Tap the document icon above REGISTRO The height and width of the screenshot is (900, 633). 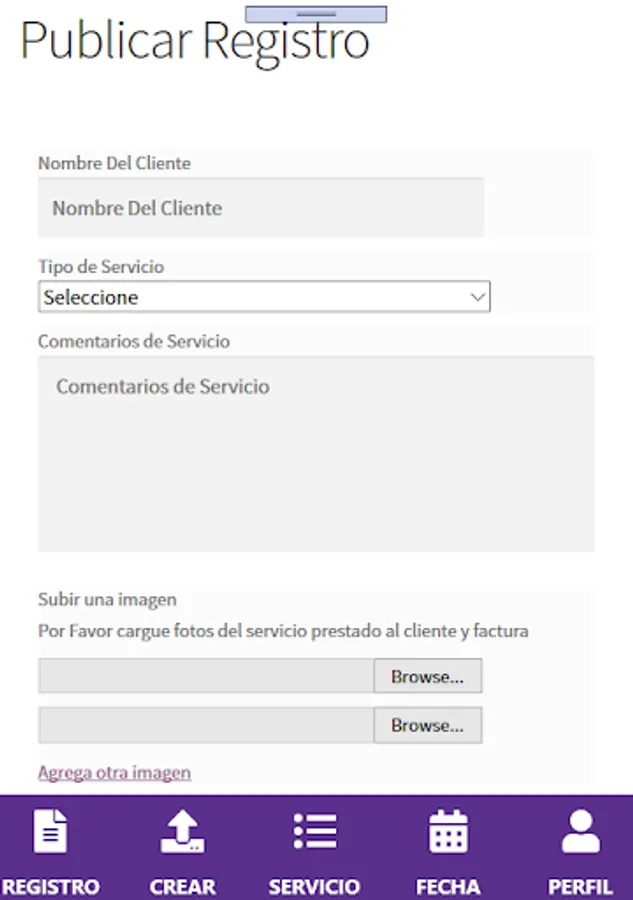coord(51,831)
